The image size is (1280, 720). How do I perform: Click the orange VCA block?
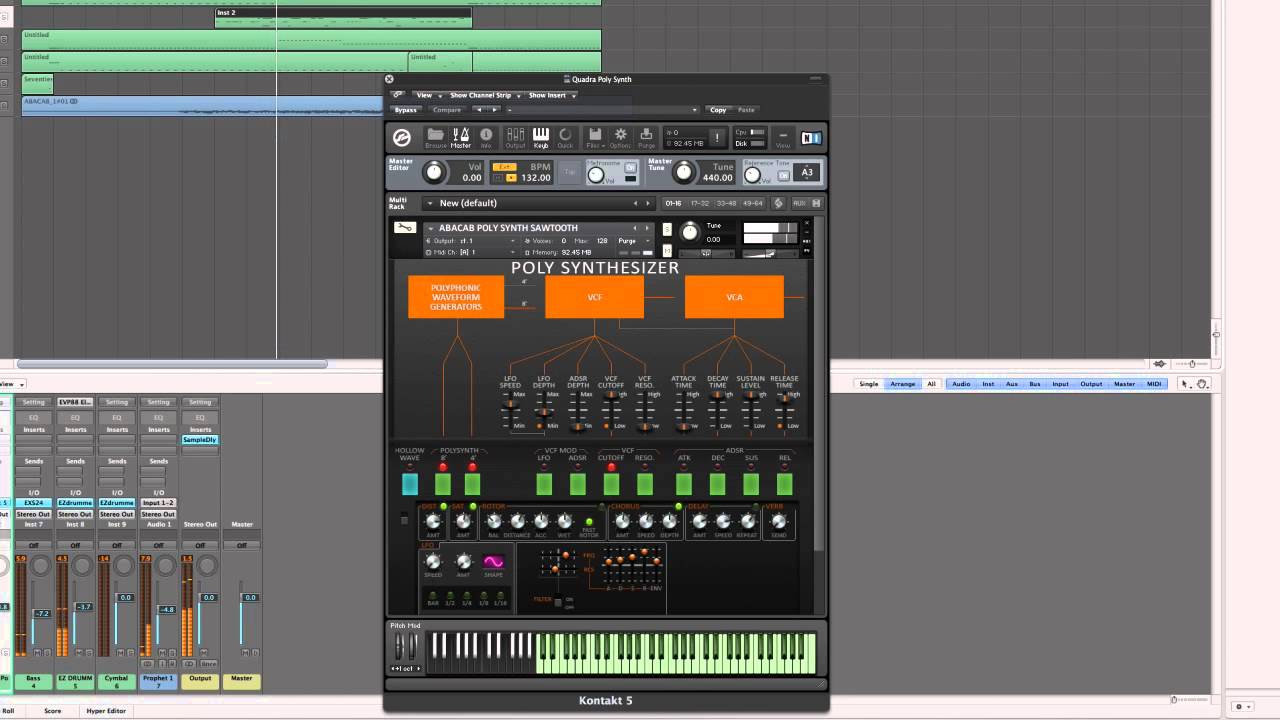pyautogui.click(x=734, y=297)
